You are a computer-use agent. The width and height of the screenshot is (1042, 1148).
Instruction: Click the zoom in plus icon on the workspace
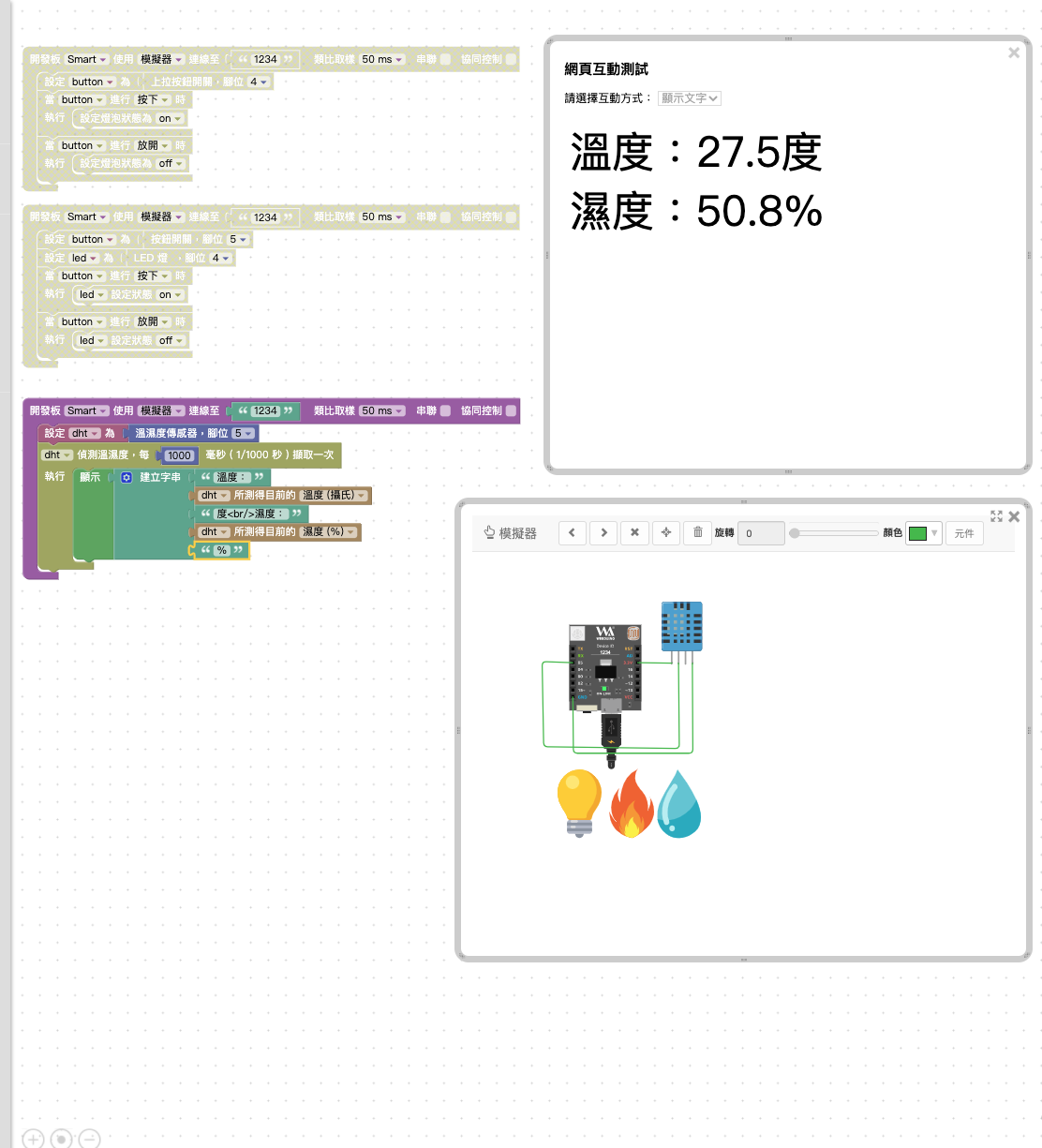34,1139
